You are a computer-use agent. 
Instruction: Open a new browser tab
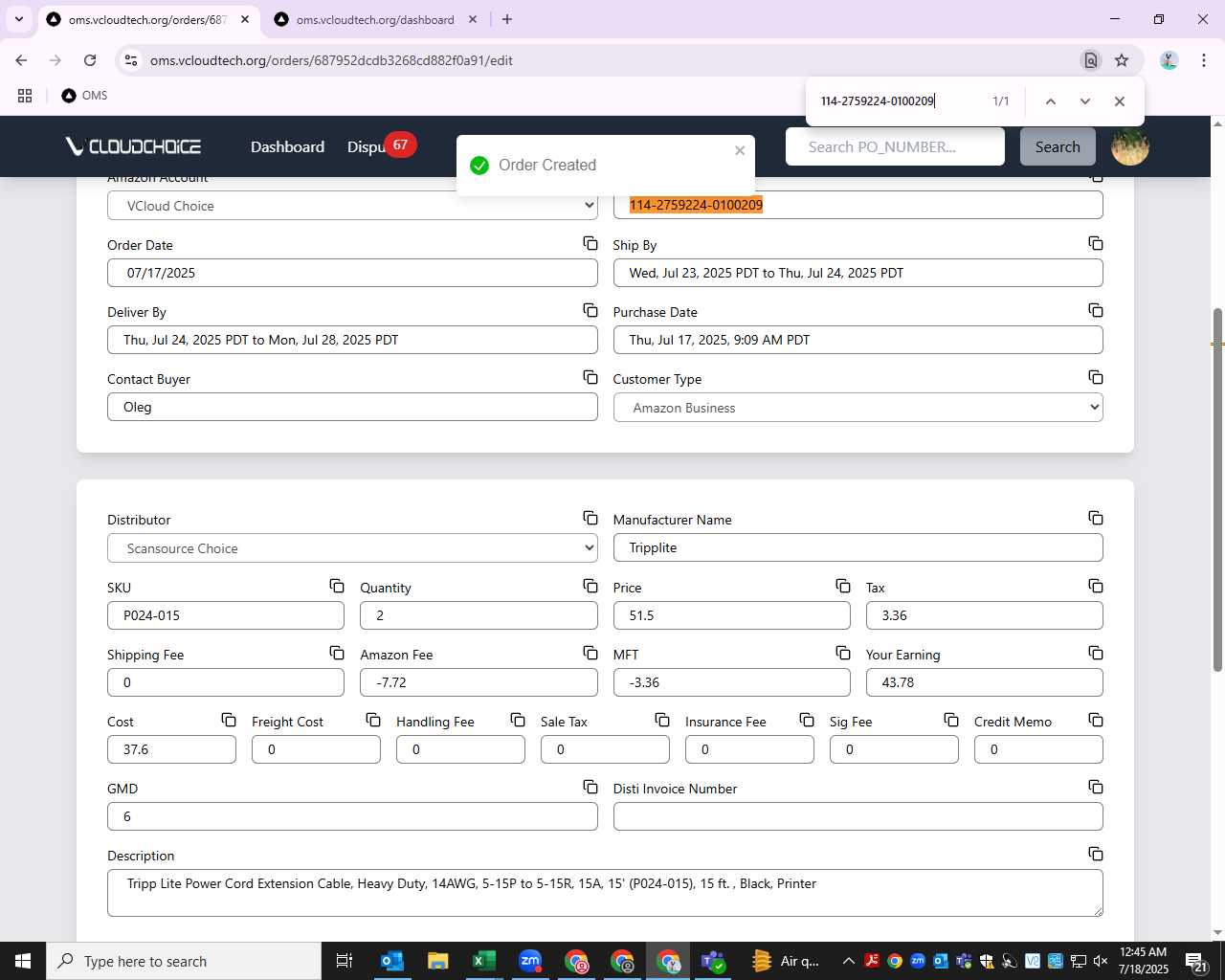[x=507, y=19]
